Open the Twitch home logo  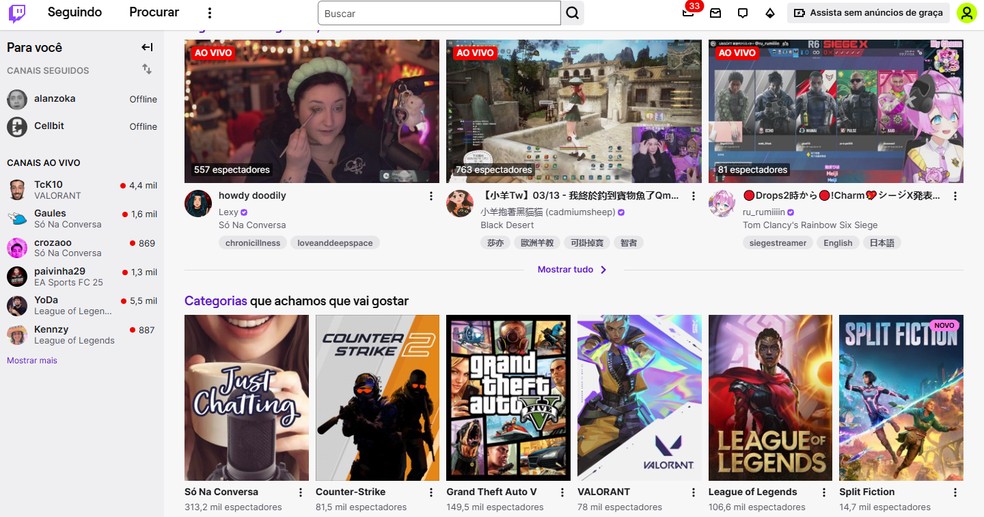[17, 13]
